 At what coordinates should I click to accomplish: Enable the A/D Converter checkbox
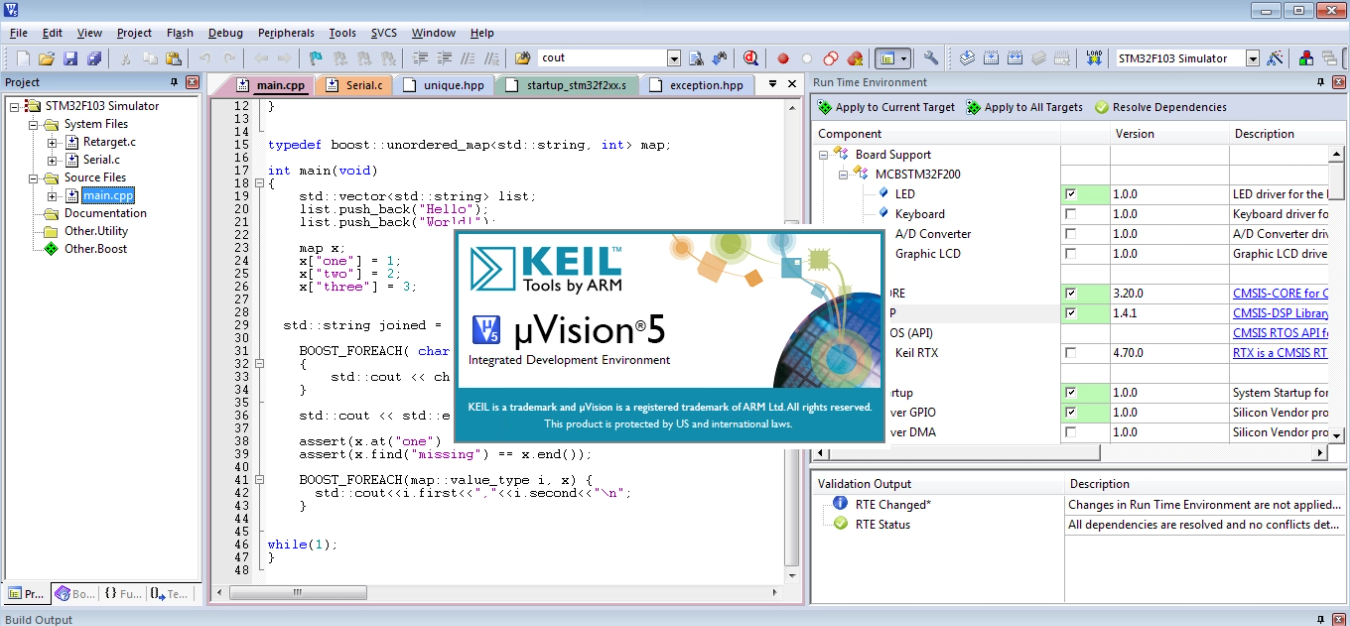(1071, 234)
